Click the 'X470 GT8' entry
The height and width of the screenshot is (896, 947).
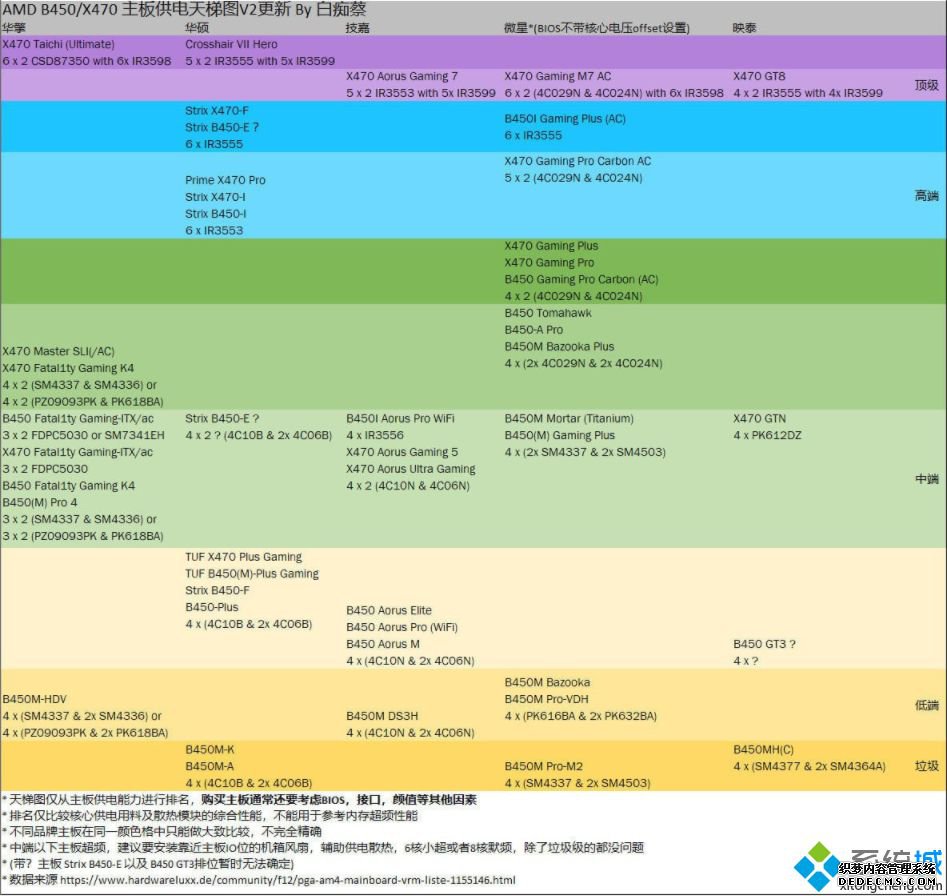click(x=759, y=76)
